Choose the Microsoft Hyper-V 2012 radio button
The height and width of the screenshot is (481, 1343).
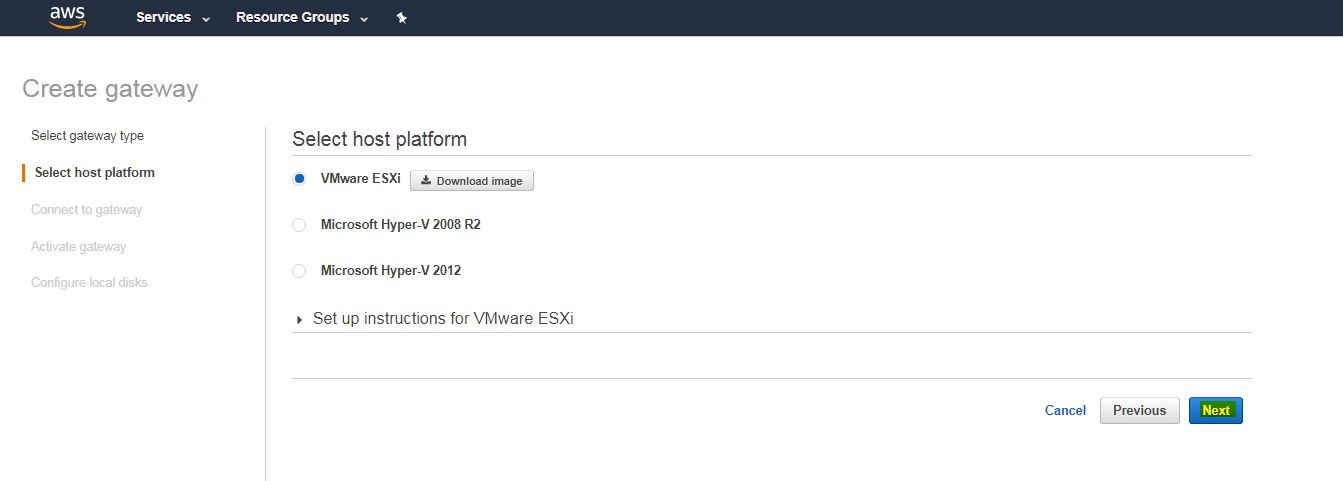[x=299, y=271]
